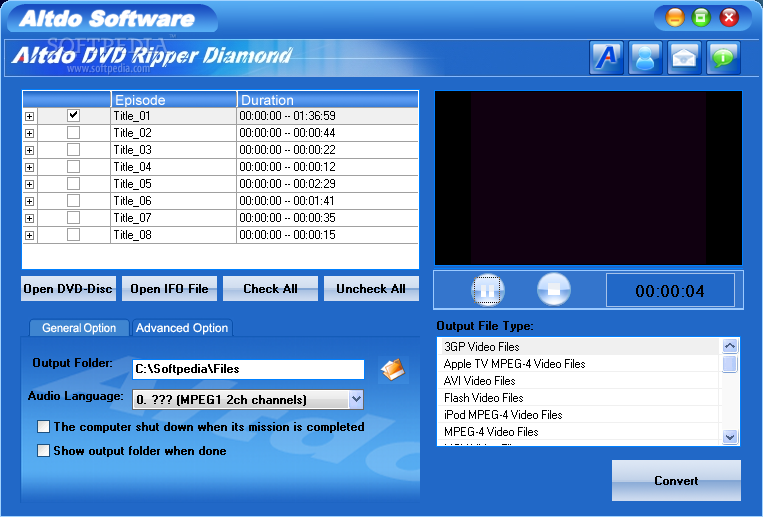
Task: Click output type list scroll down arrow
Action: tap(729, 437)
